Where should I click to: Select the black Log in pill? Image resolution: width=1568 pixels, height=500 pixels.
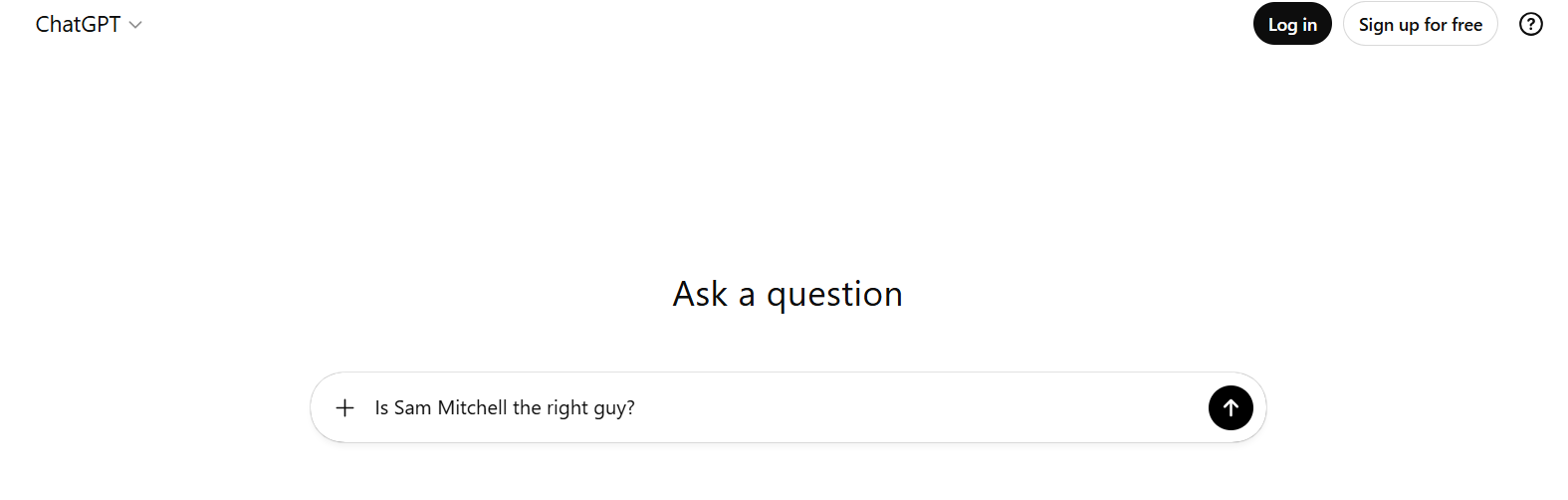(1291, 25)
